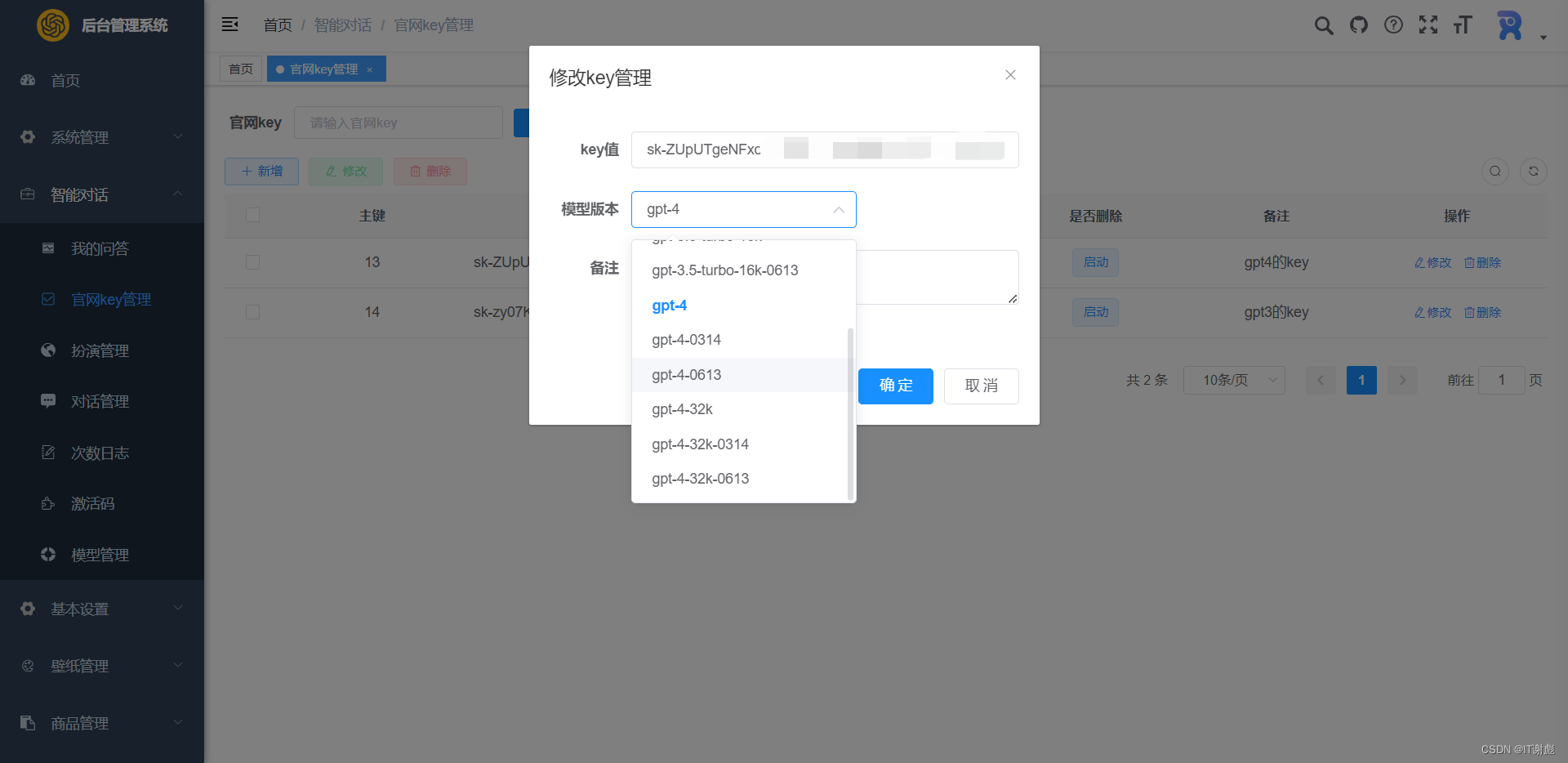
Task: Click the 修改 toolbar button
Action: point(345,172)
